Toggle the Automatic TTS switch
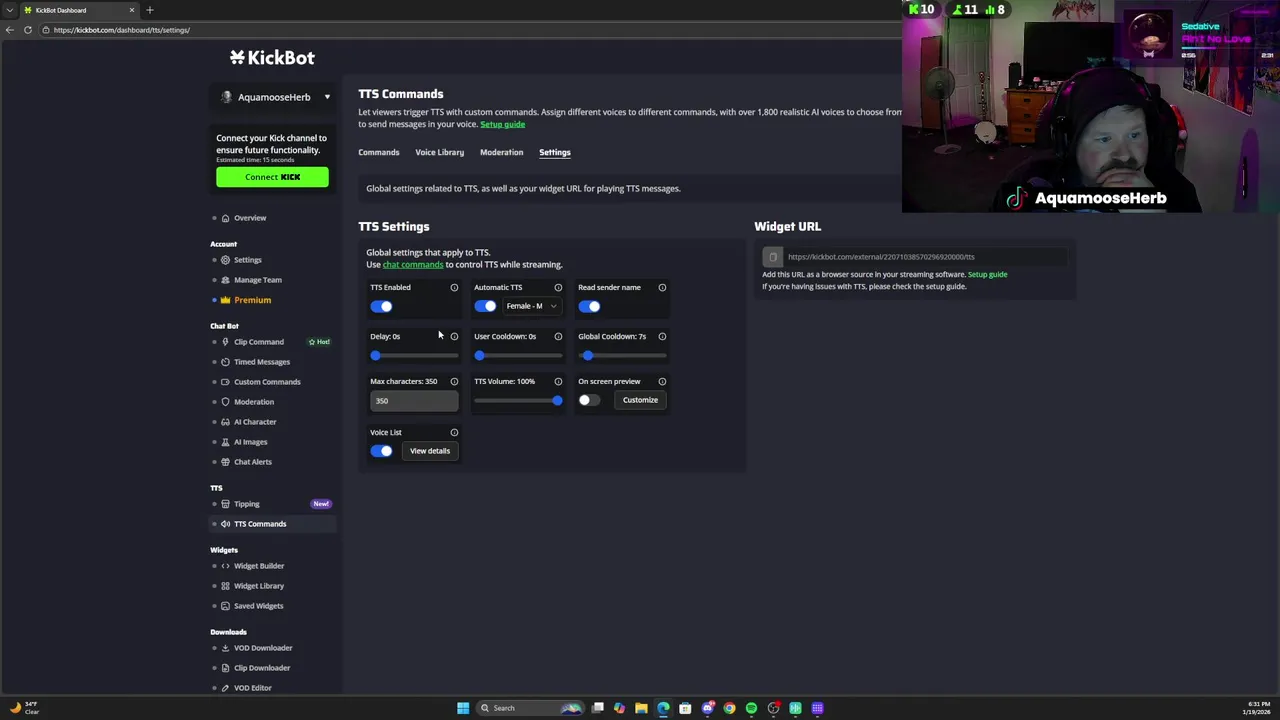 [x=485, y=306]
